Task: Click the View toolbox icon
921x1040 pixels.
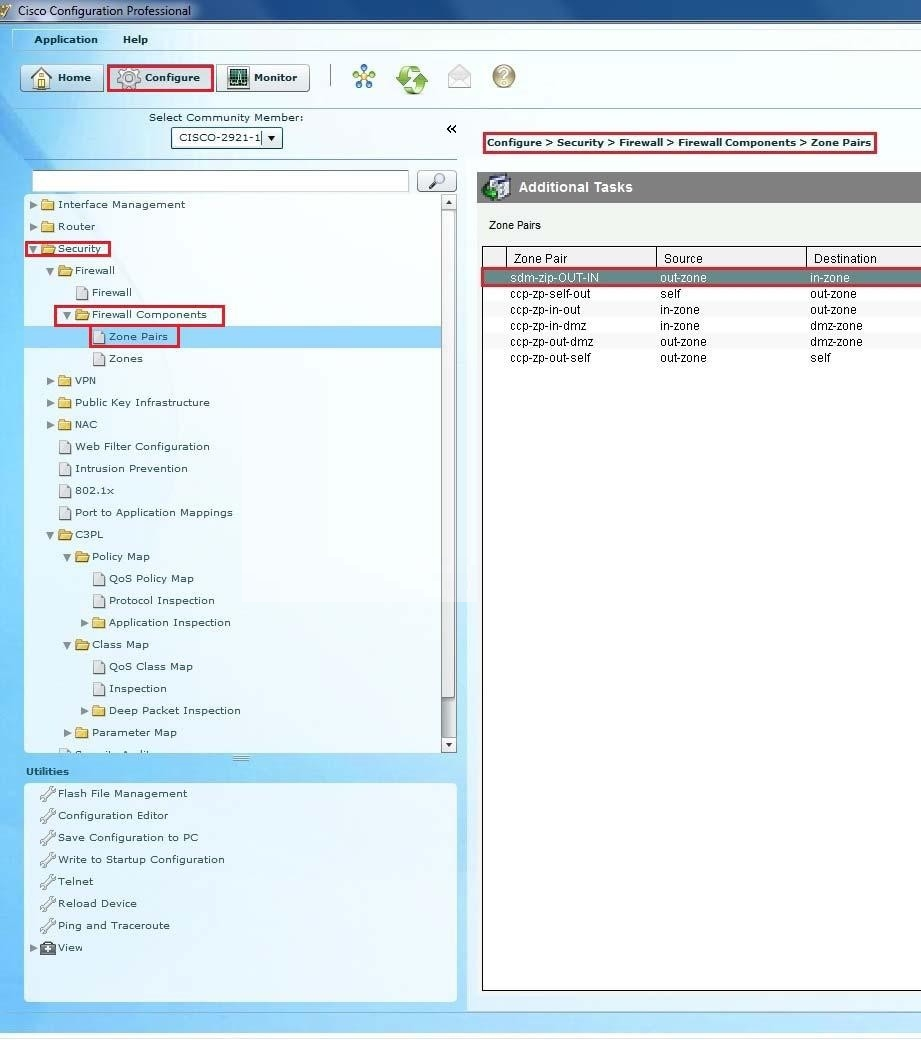Action: 48,948
